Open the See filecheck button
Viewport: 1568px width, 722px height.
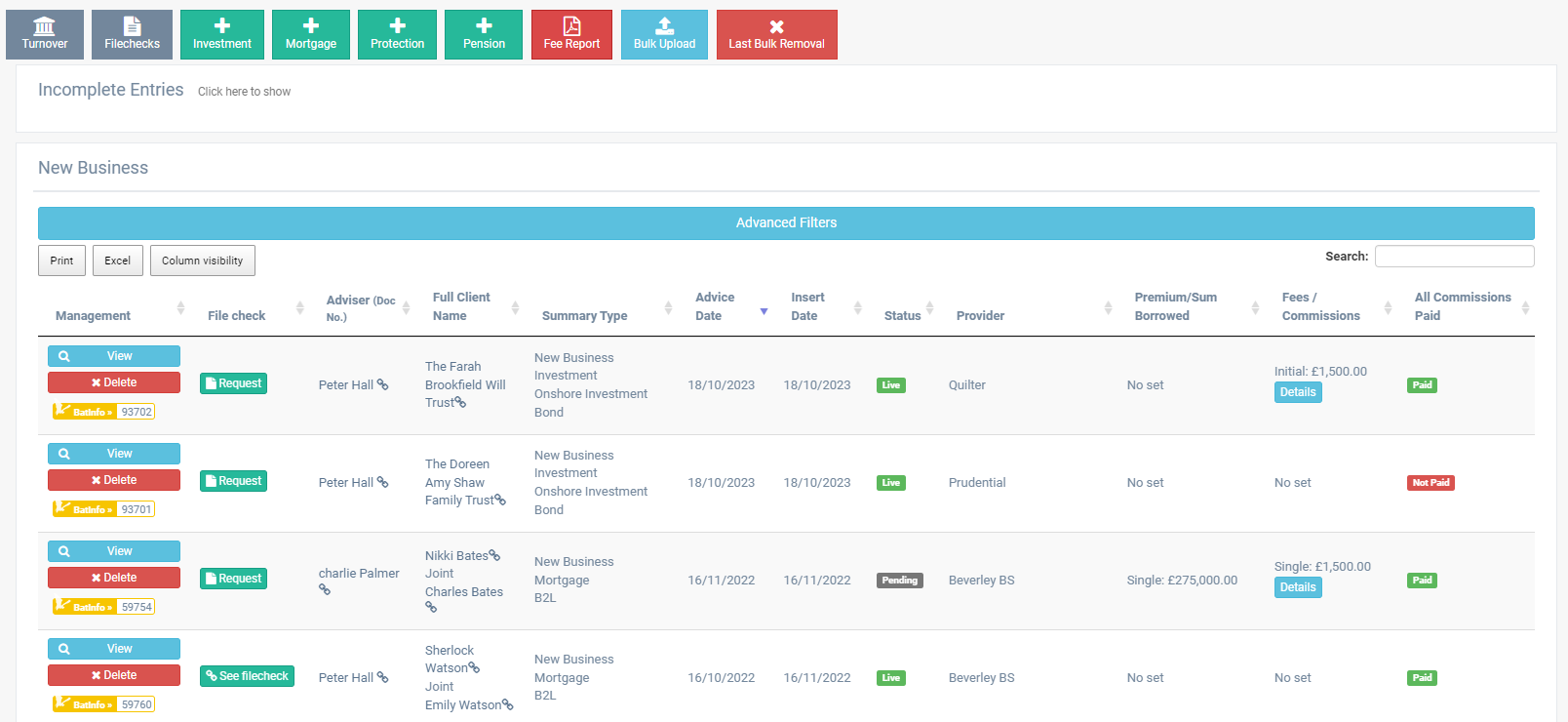click(247, 676)
